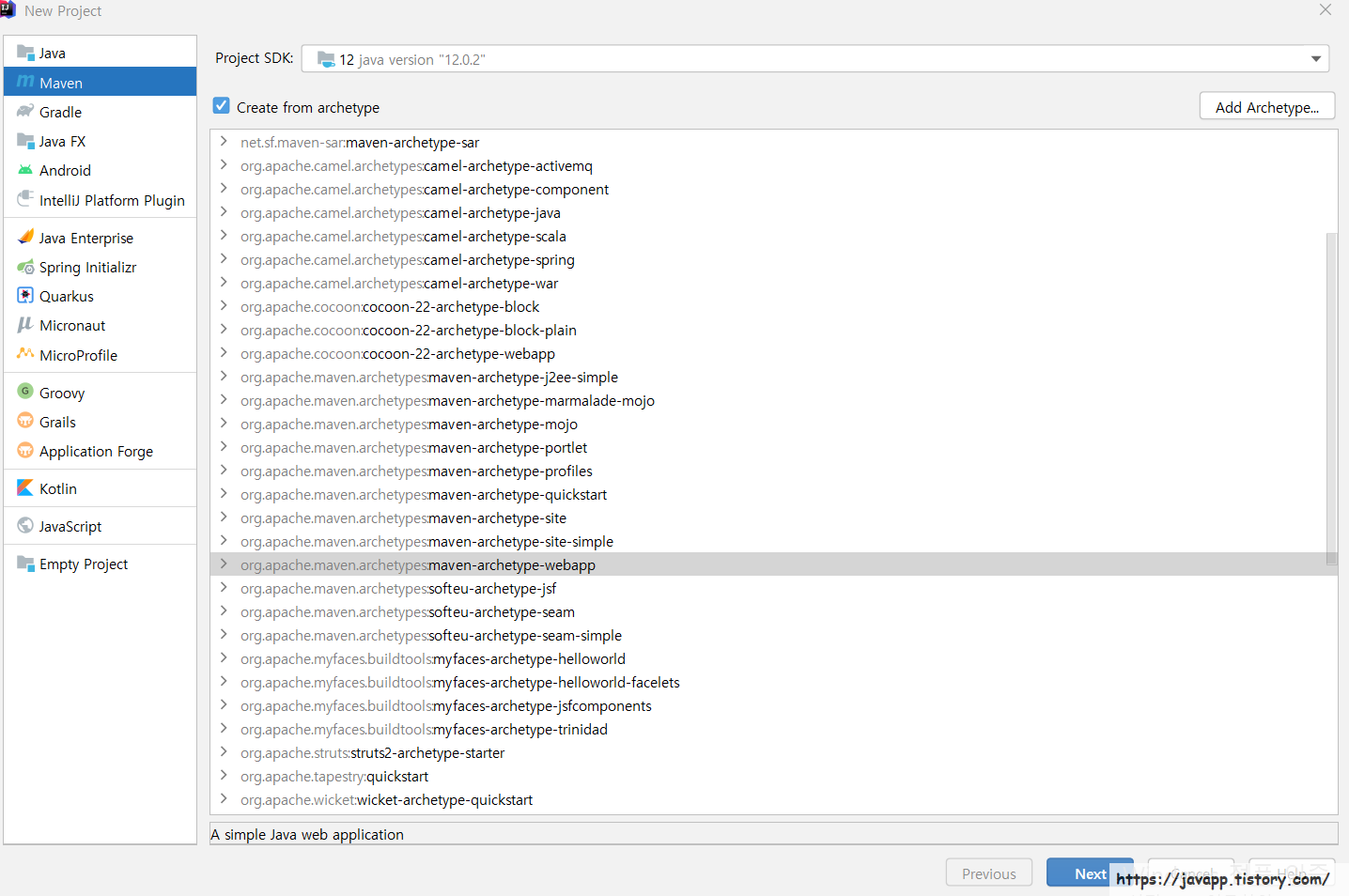This screenshot has height=896, width=1349.
Task: Select the Micronaut mu icon
Action: coord(25,325)
